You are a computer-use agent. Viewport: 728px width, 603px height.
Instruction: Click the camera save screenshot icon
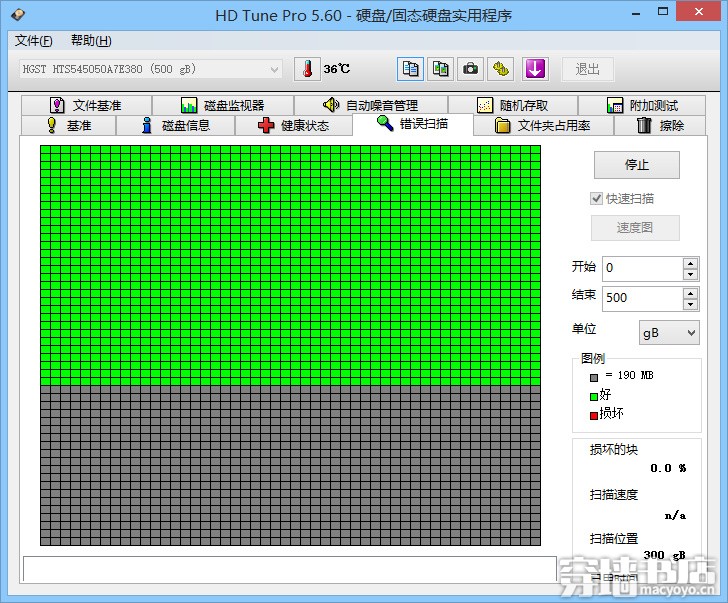coord(471,69)
